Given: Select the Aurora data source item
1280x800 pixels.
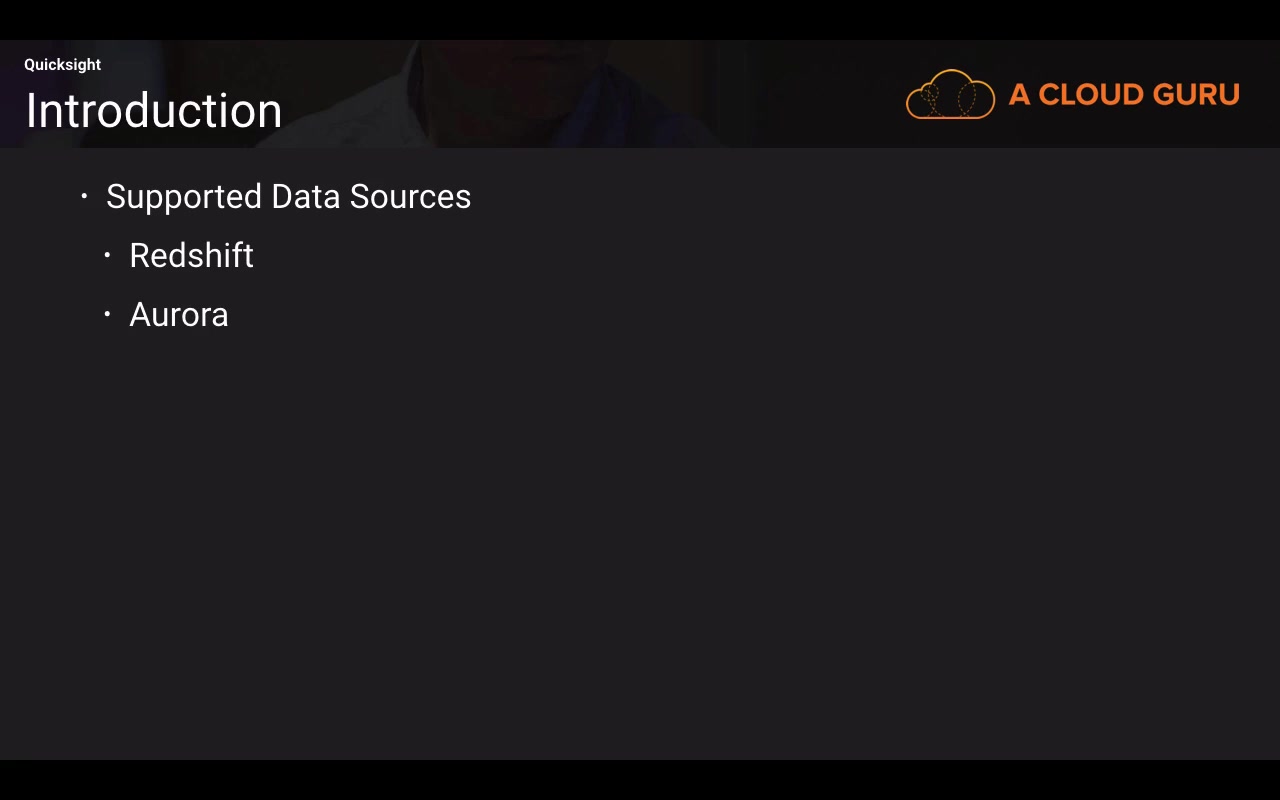Looking at the screenshot, I should click(x=179, y=315).
